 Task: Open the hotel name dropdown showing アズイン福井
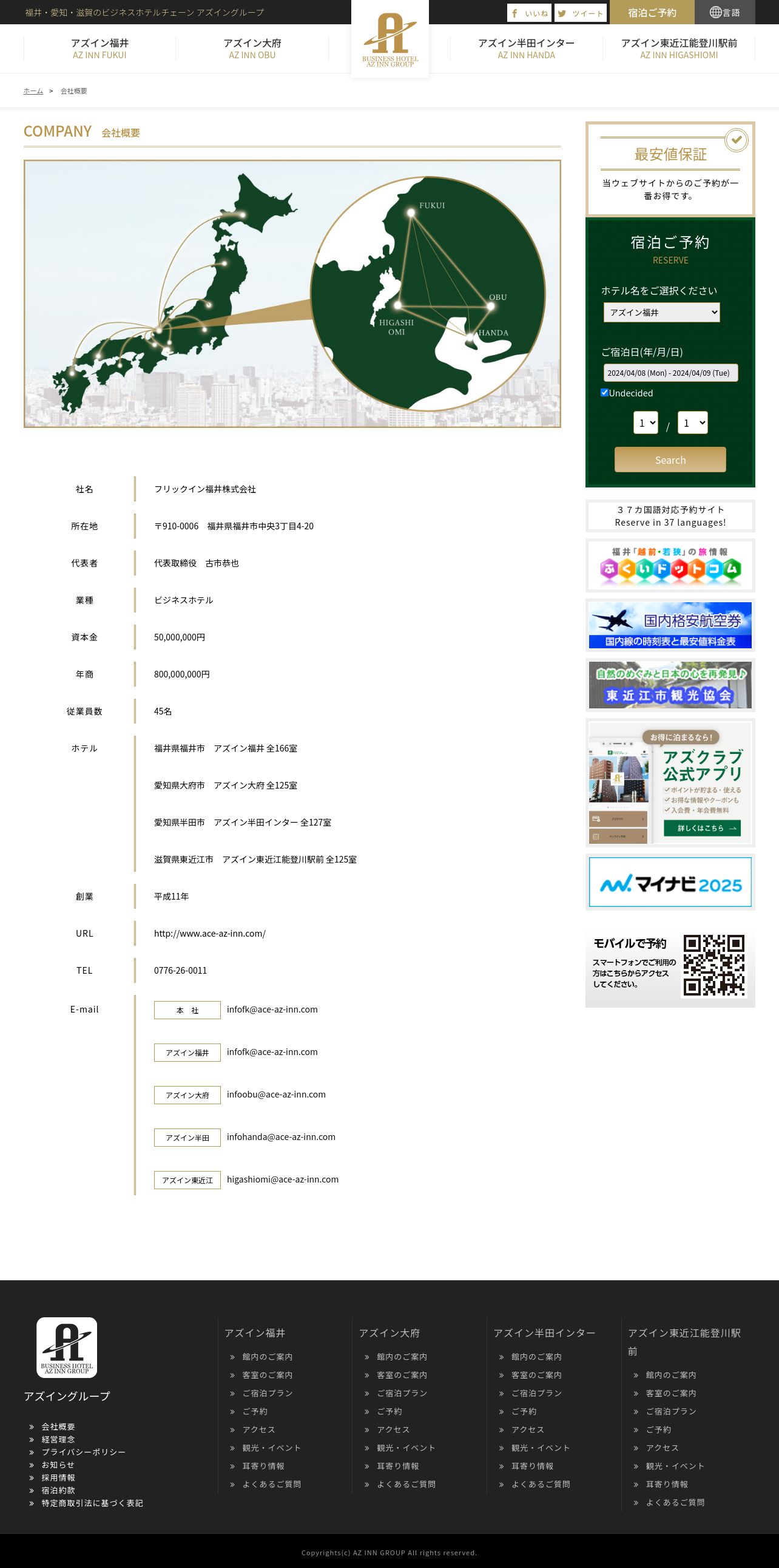point(662,312)
